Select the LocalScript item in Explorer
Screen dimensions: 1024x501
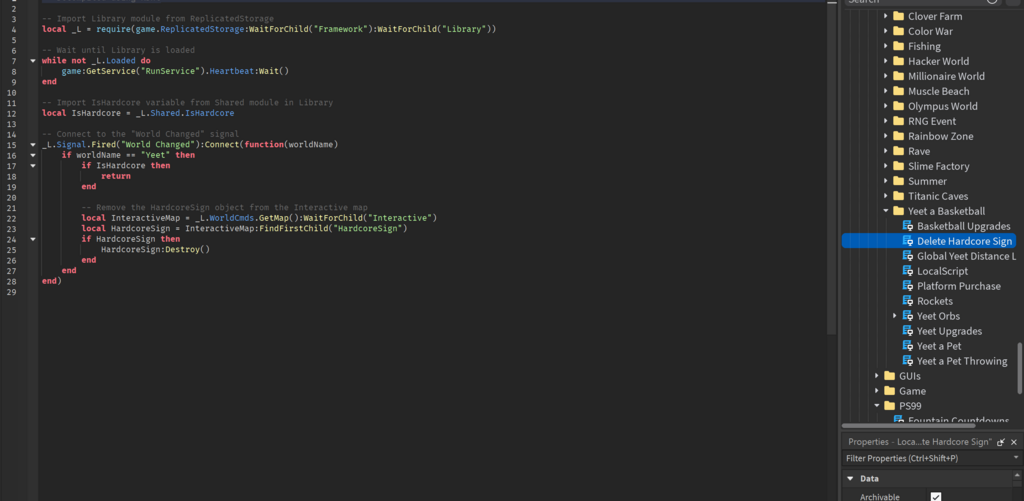point(942,271)
